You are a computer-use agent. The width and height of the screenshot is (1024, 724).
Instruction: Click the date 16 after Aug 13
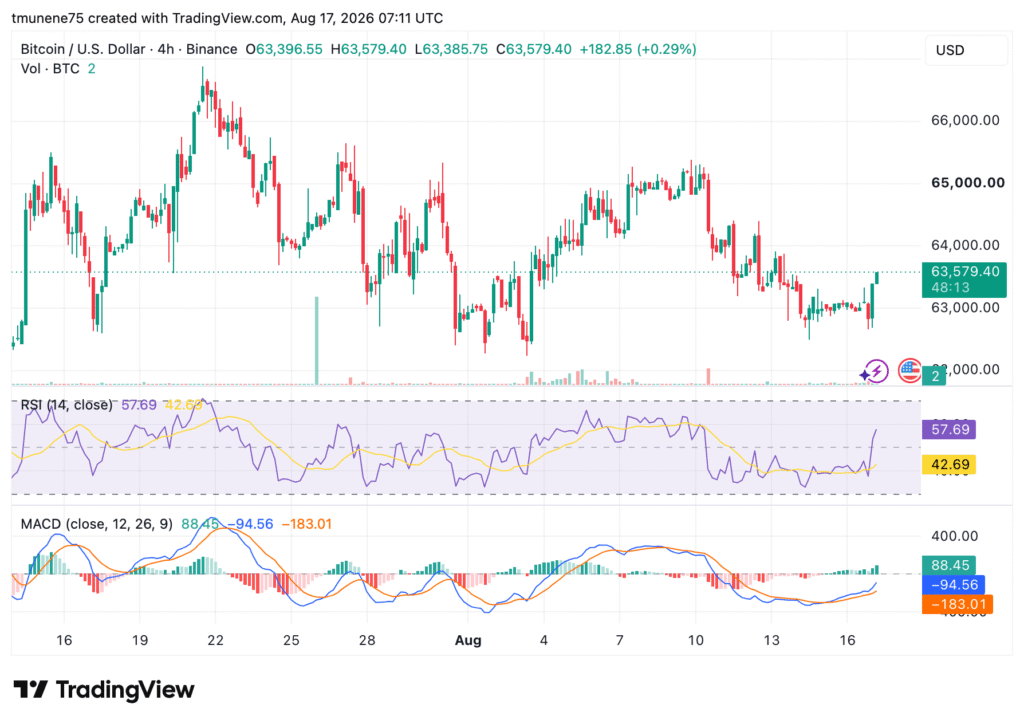(847, 640)
